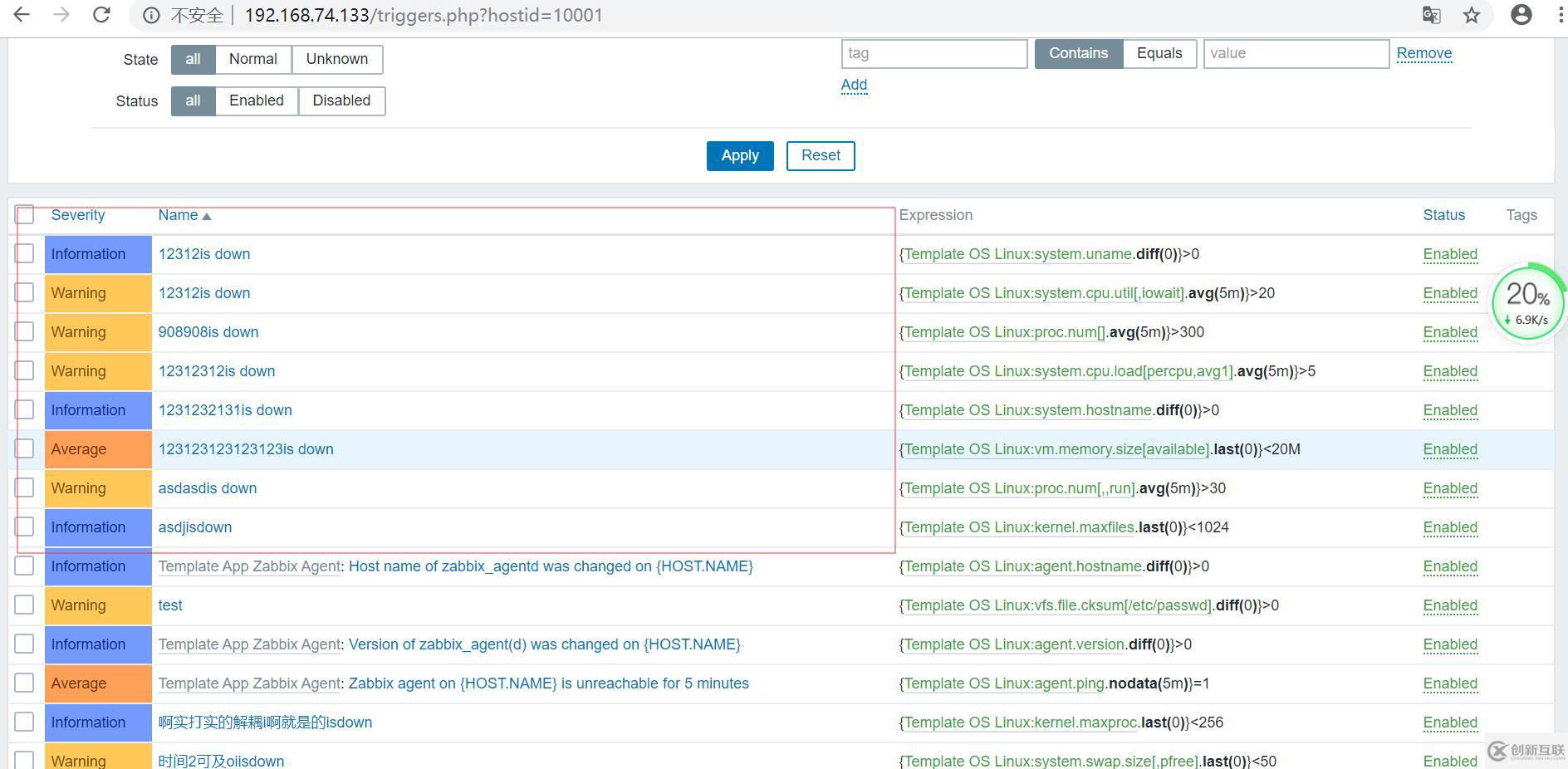The width and height of the screenshot is (1568, 769).
Task: Check the box for 908908is down
Action: tap(25, 332)
